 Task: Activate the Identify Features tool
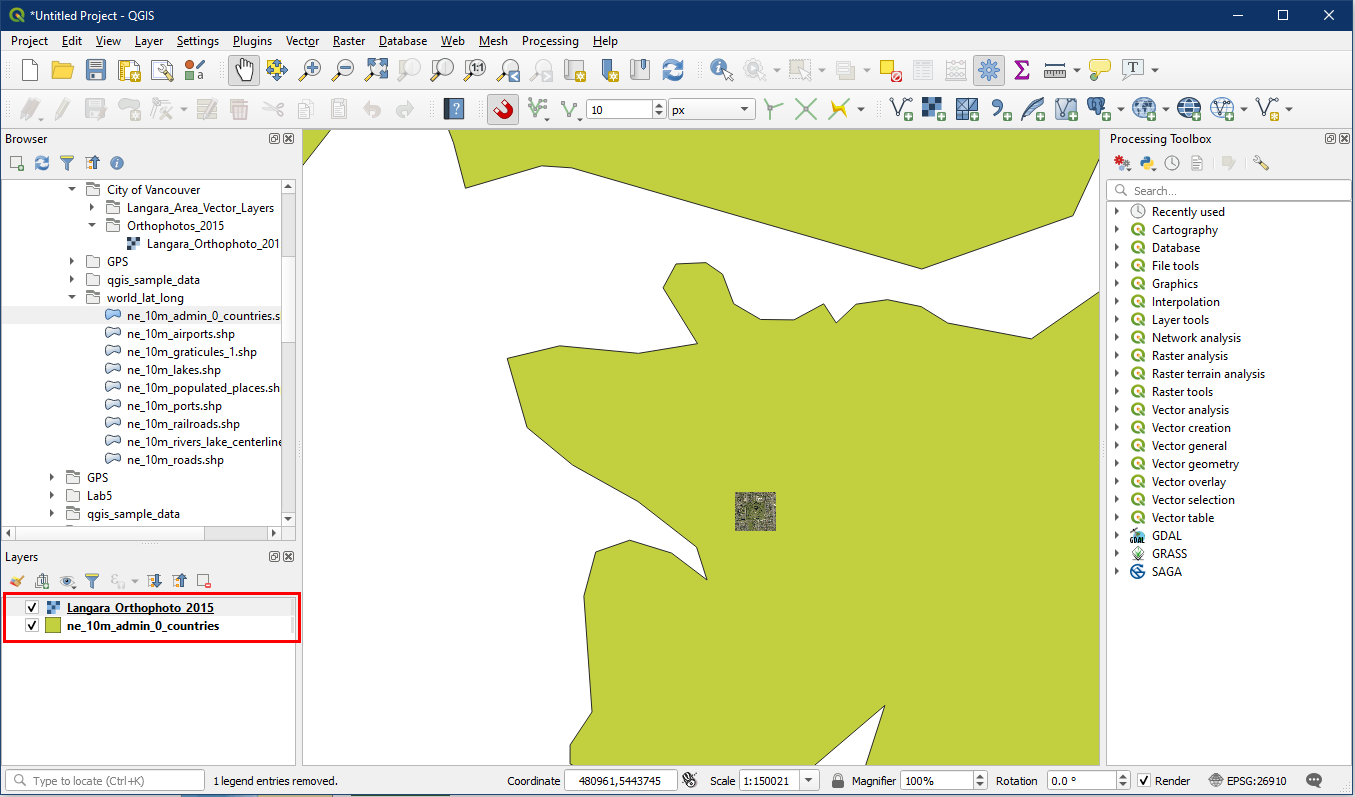coord(720,70)
